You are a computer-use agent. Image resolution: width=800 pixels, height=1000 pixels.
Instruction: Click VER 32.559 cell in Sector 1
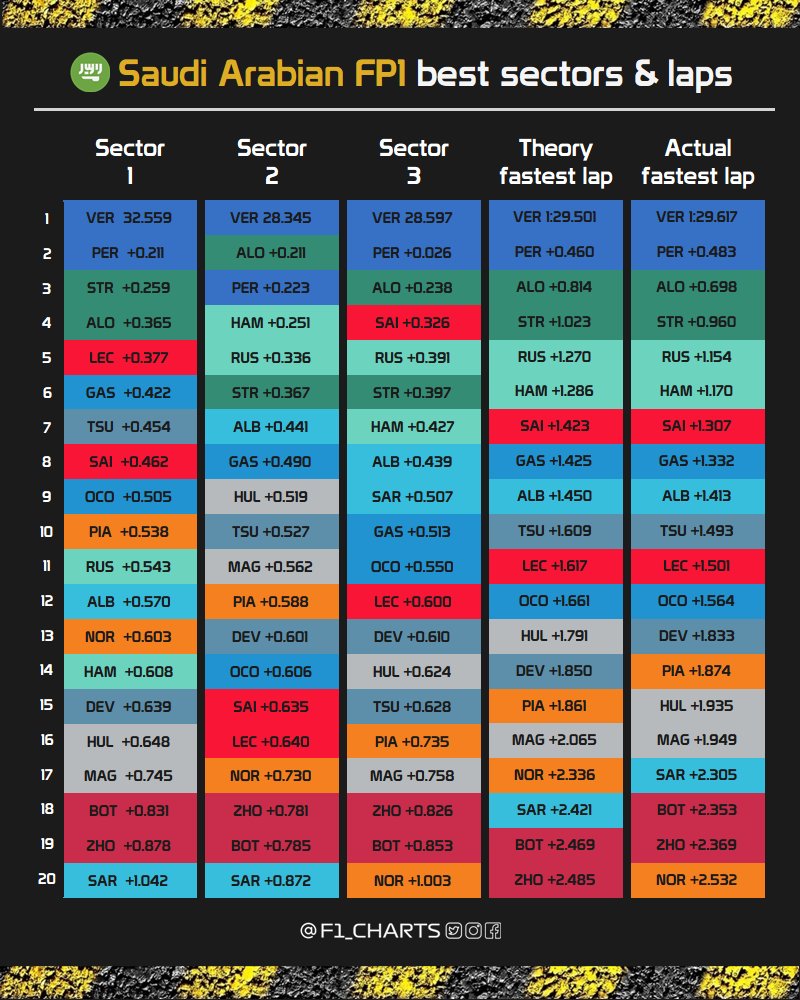click(x=129, y=217)
